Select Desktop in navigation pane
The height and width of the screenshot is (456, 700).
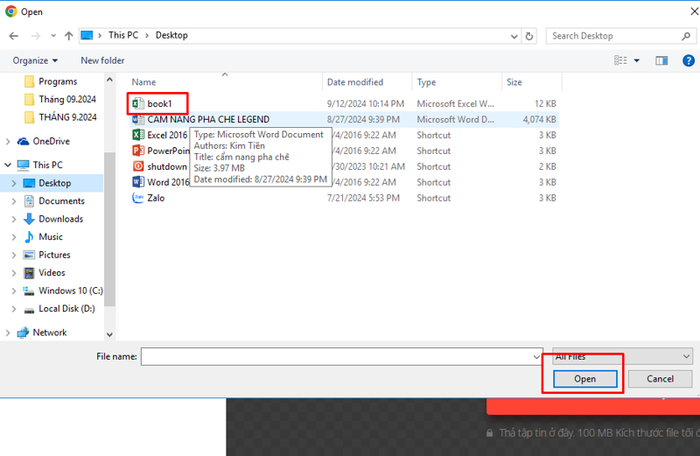47,183
